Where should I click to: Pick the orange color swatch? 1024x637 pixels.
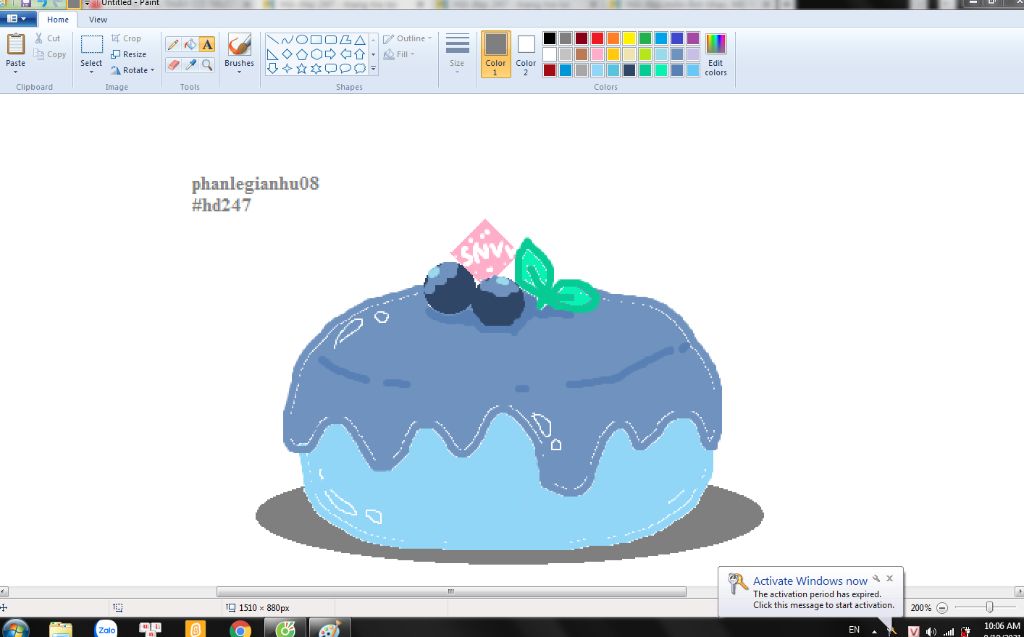(x=613, y=38)
